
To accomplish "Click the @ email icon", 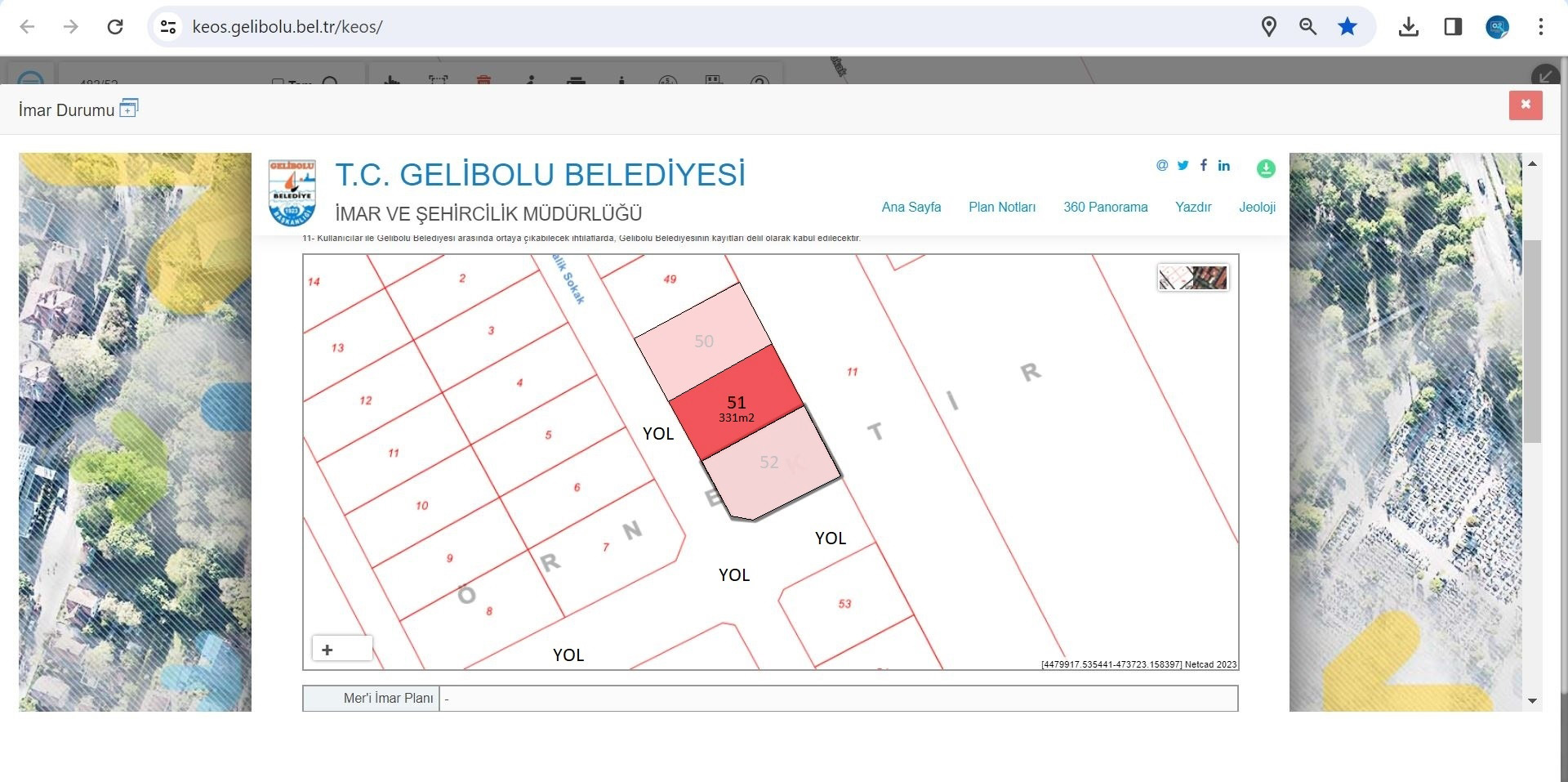I will [1161, 165].
